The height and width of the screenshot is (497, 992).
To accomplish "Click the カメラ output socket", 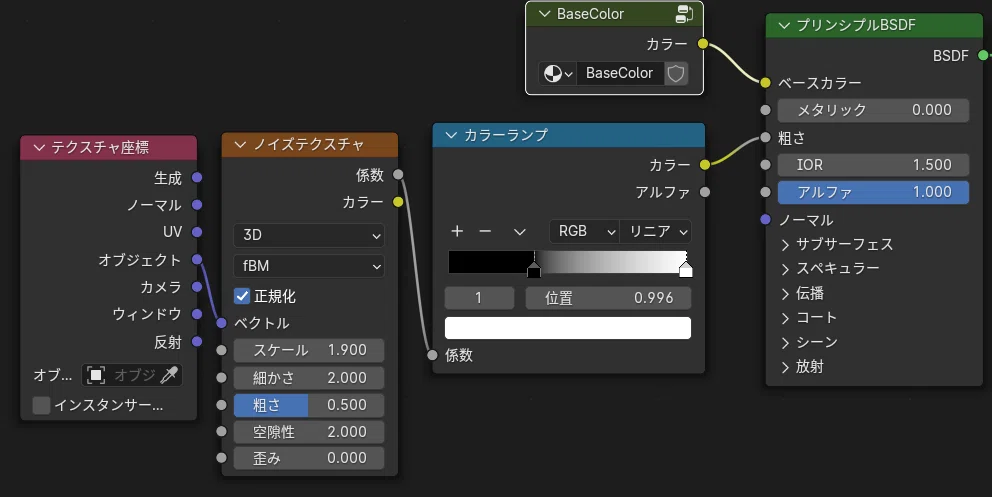I will click(197, 287).
